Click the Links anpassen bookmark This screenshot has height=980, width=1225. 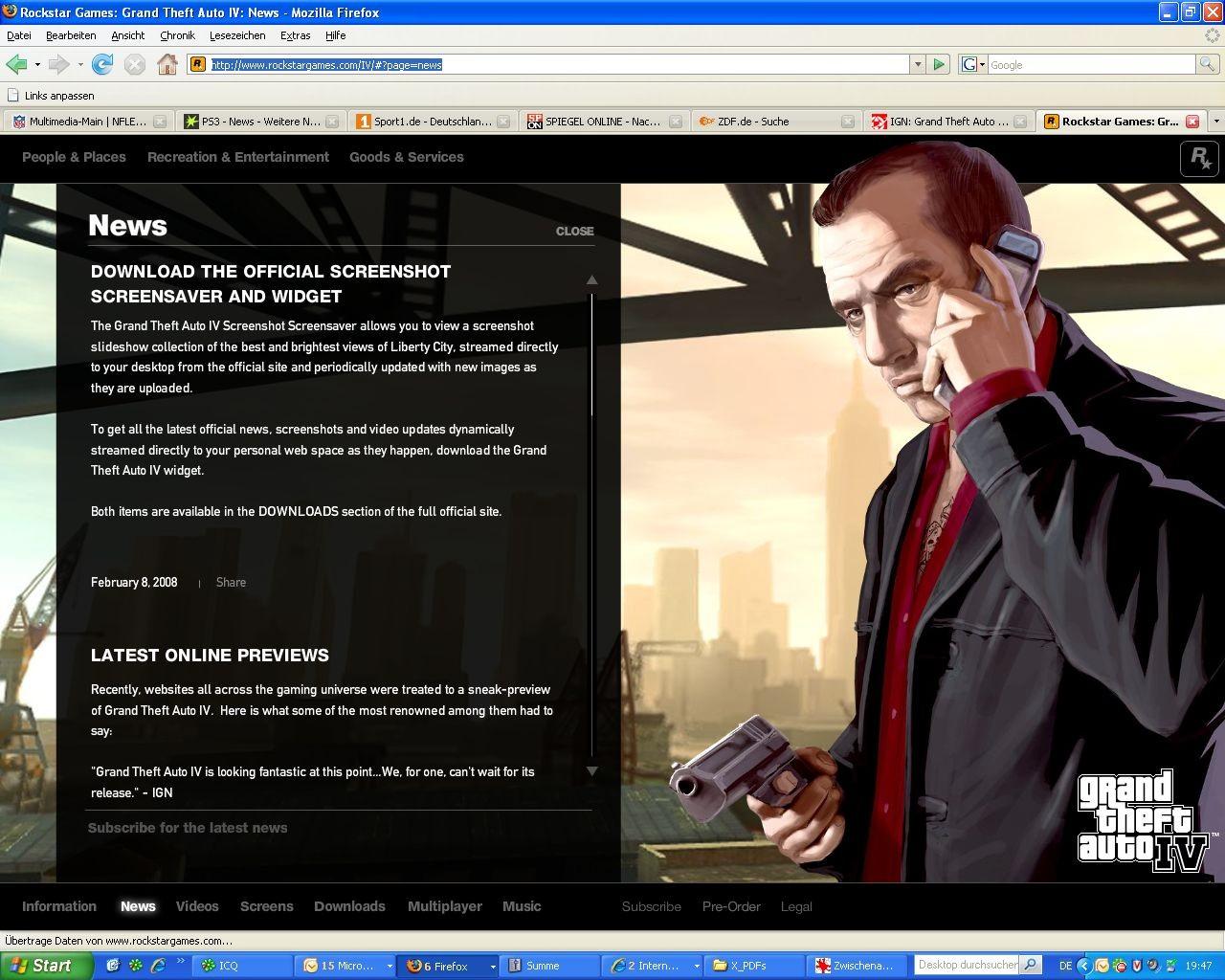(51, 96)
